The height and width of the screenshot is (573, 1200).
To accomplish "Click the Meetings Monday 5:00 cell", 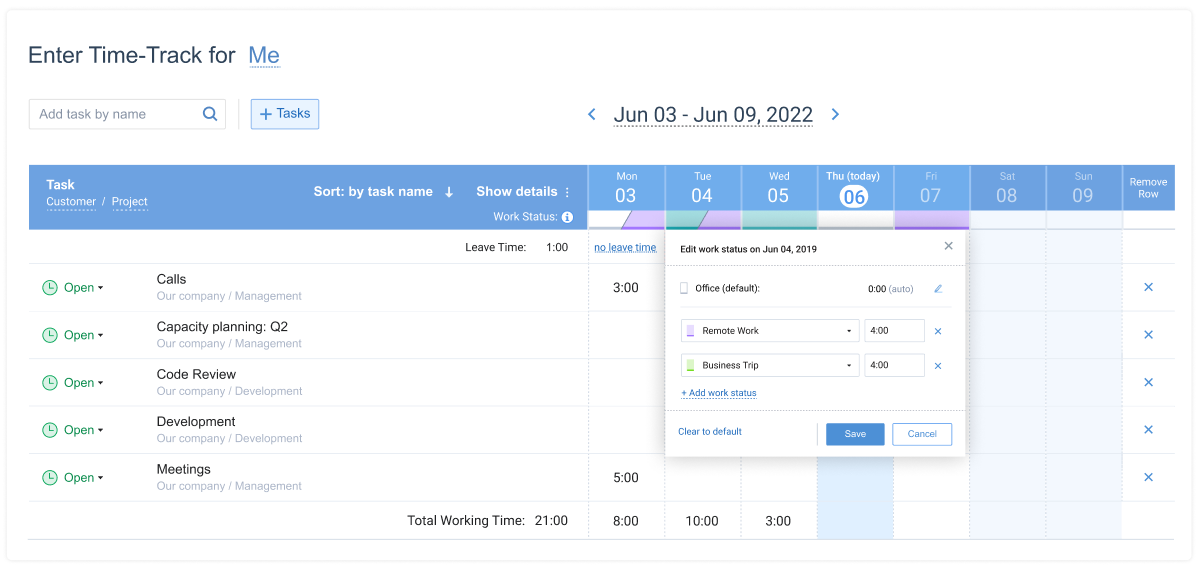I will (x=626, y=478).
